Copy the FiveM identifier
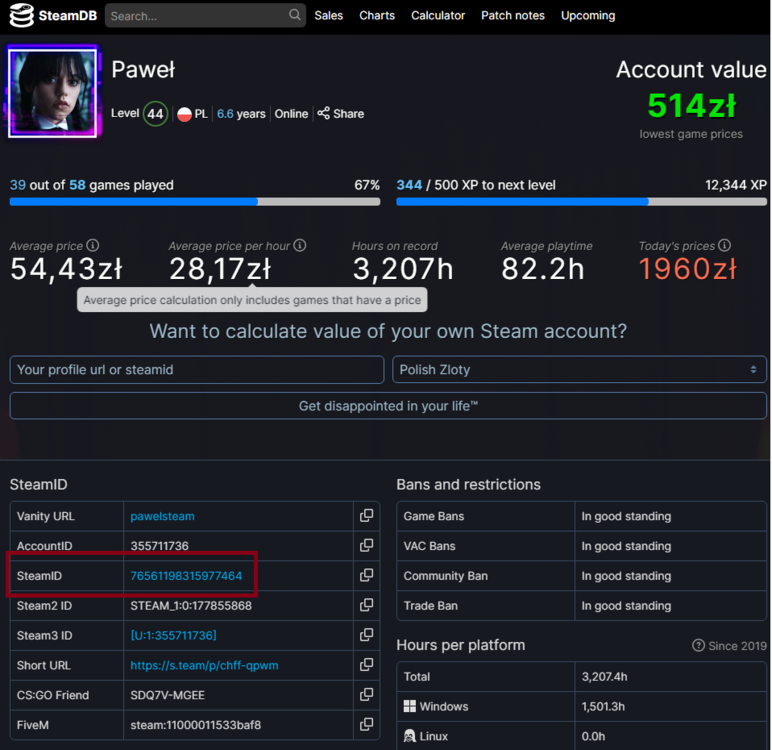Screen dimensions: 772x750 (x=366, y=724)
